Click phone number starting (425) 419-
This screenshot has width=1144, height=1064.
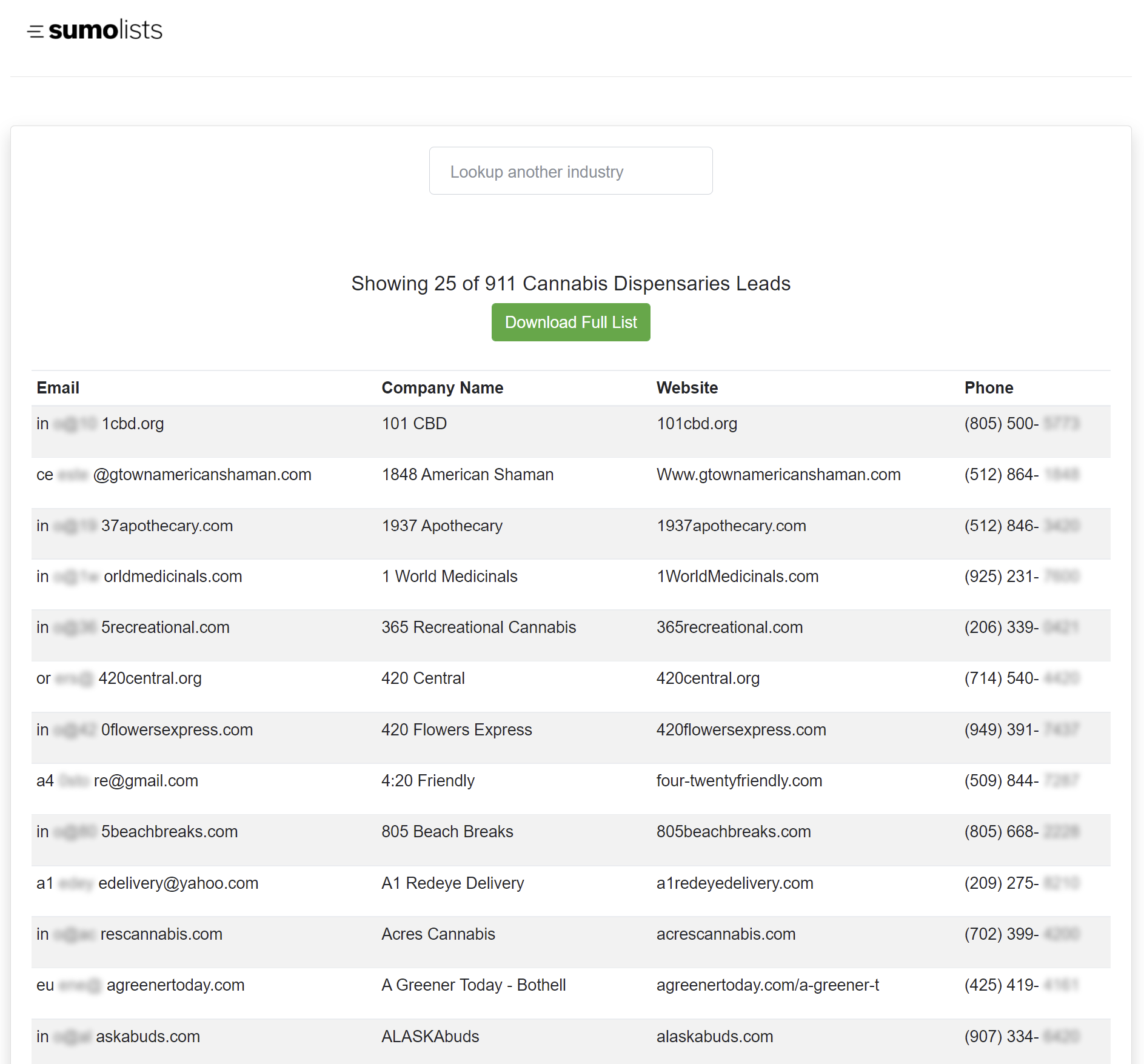pos(1022,985)
